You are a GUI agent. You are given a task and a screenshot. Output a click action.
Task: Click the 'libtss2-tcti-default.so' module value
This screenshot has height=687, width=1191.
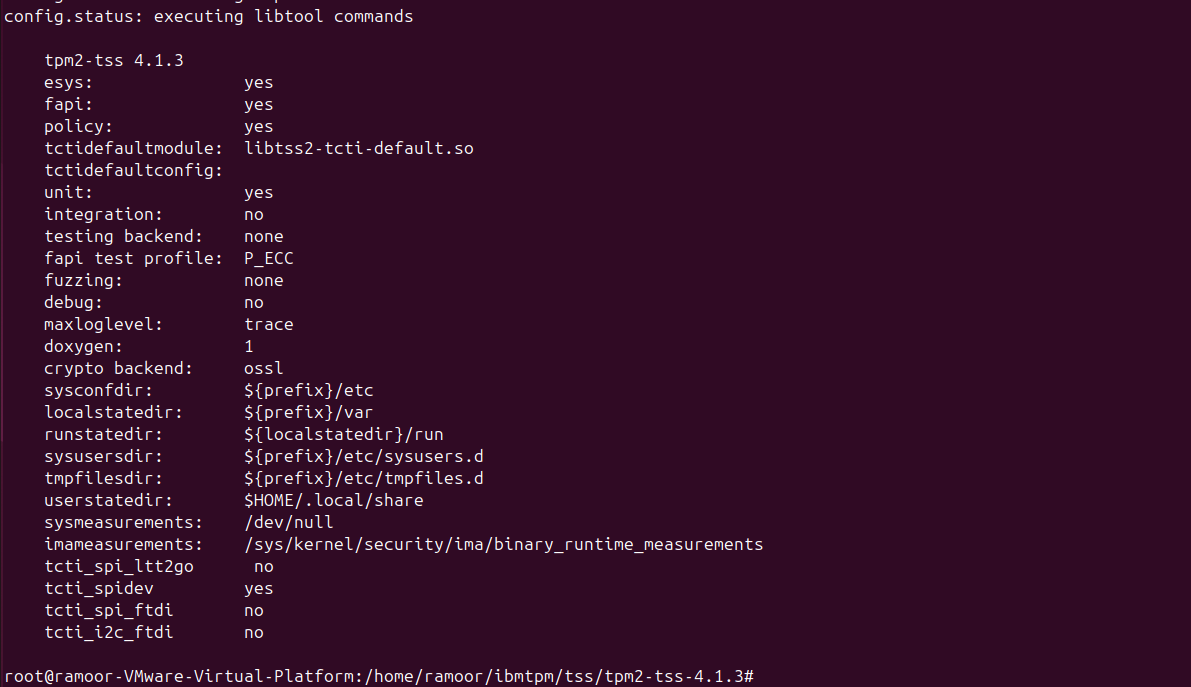coord(358,148)
